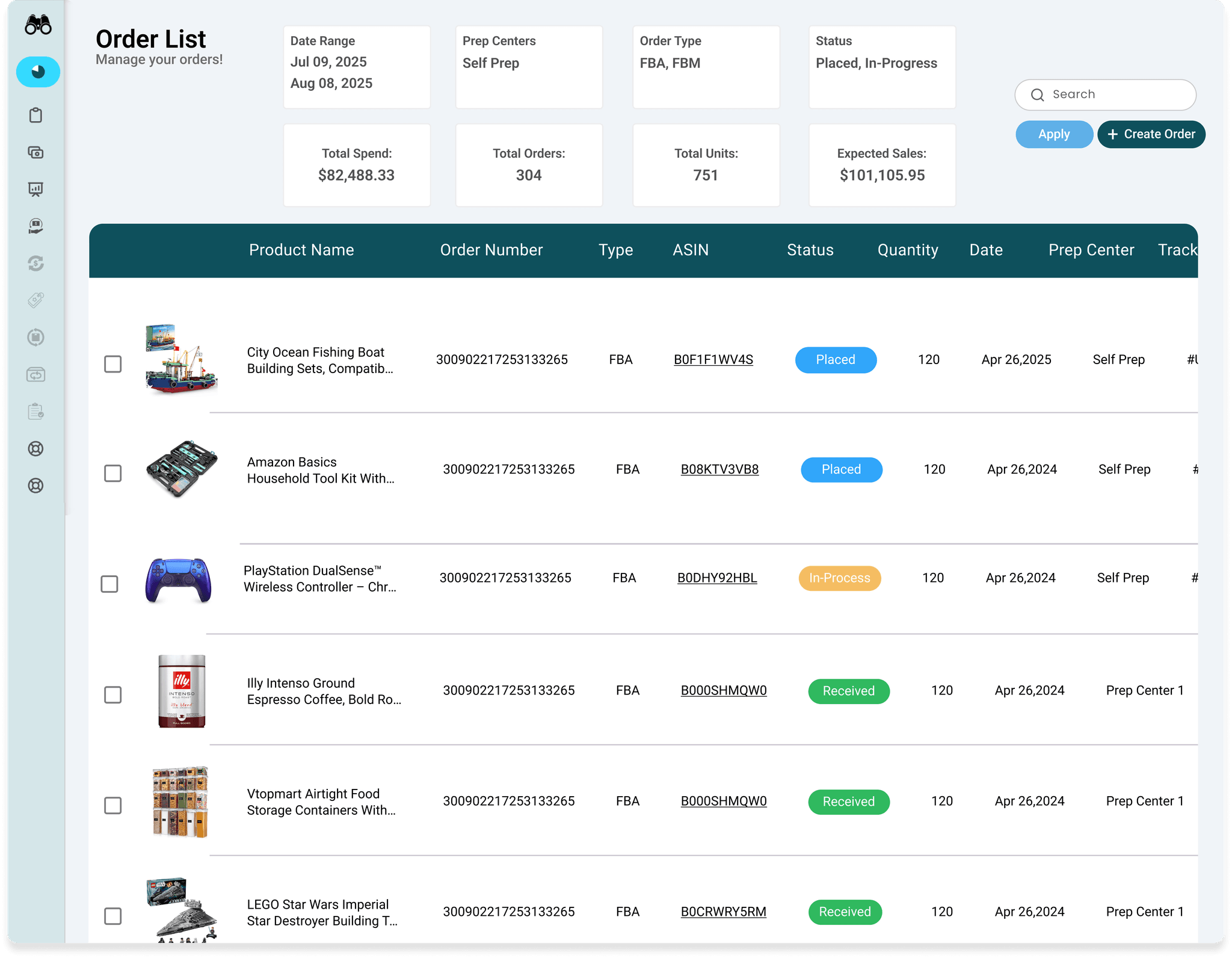Click the hand holding money icon

click(36, 226)
